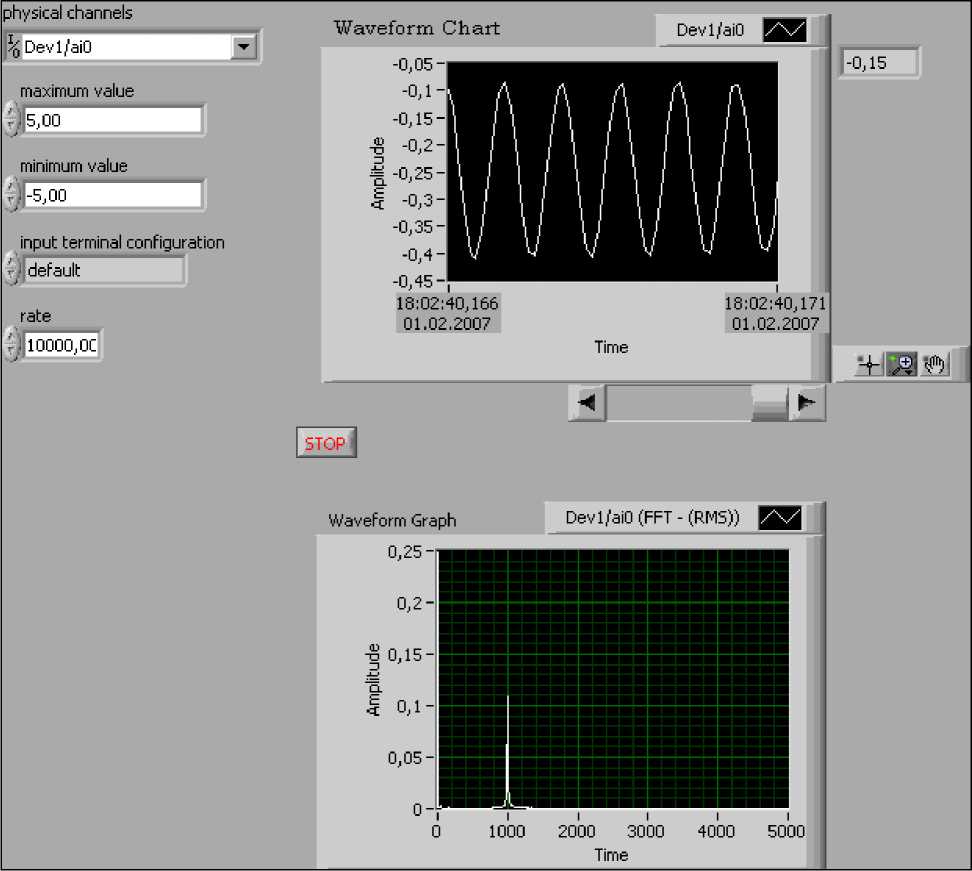972x871 pixels.
Task: Click the rate input field
Action: click(x=62, y=345)
